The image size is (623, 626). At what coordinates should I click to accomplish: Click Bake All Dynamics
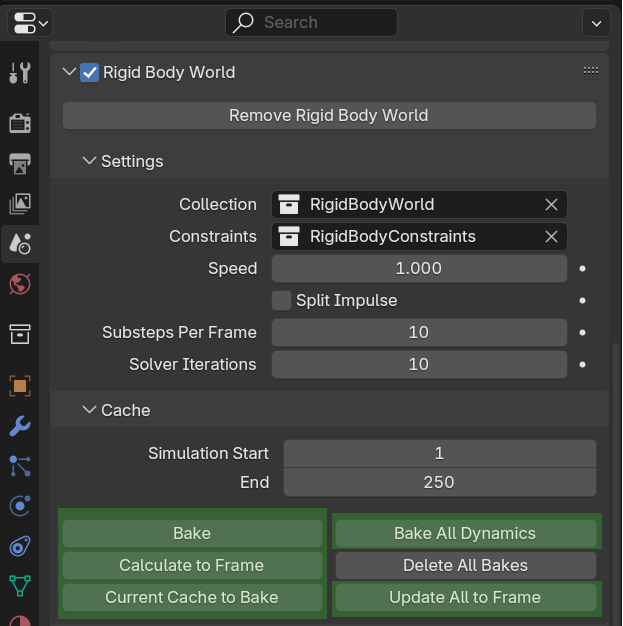[466, 533]
